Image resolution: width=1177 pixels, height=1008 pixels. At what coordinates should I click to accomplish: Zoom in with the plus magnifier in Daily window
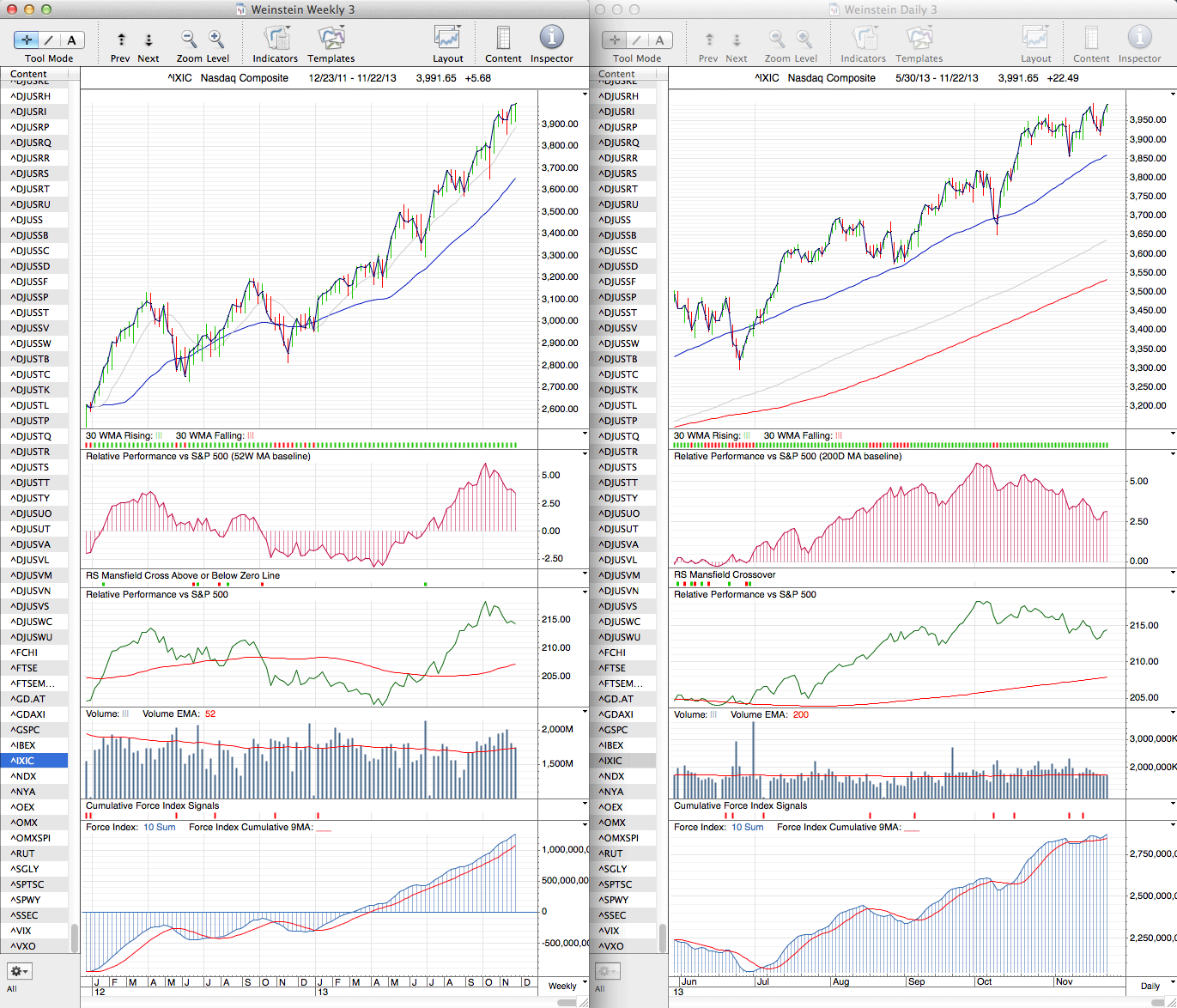click(x=804, y=39)
